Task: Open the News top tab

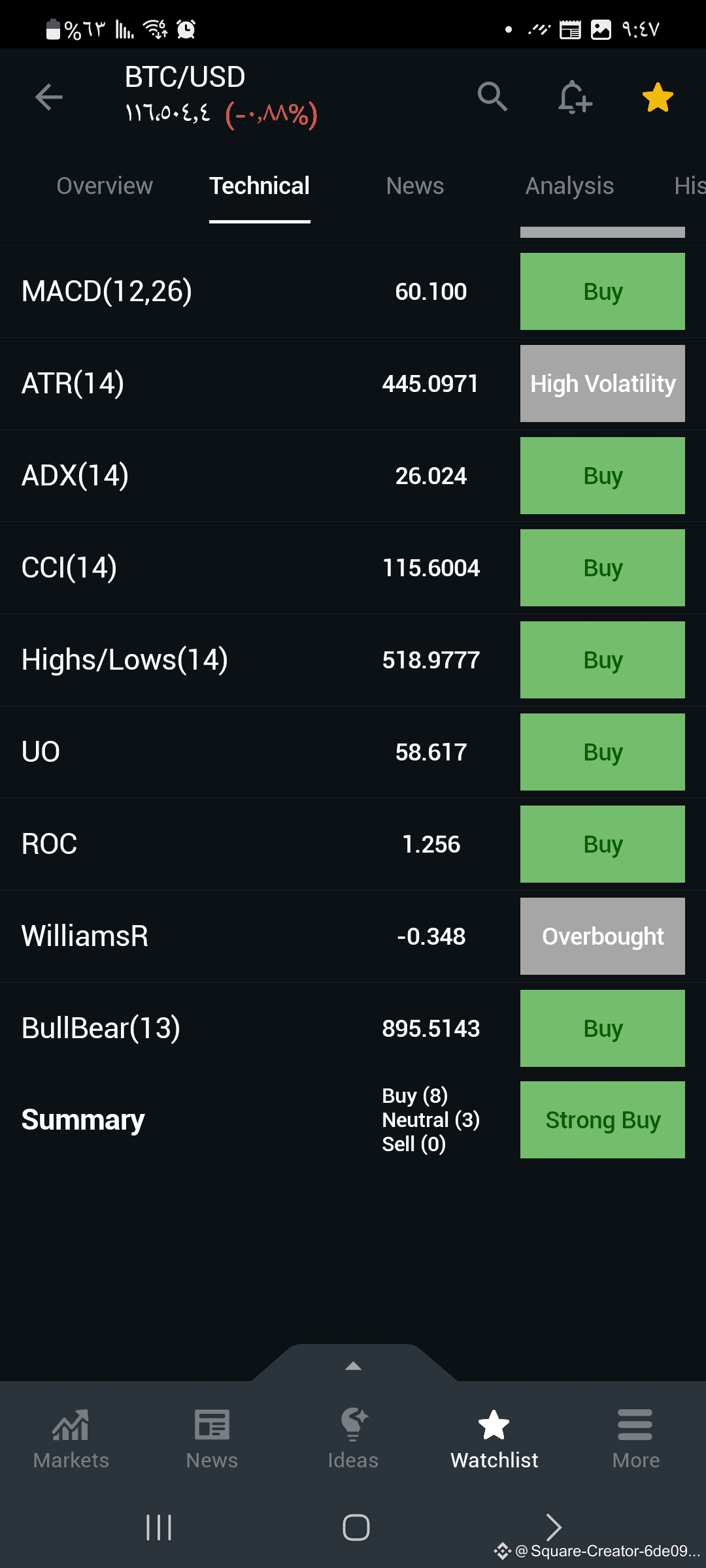Action: pyautogui.click(x=414, y=186)
